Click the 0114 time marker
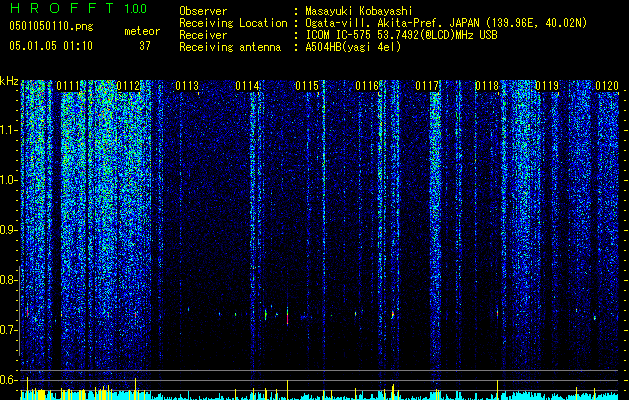 tap(248, 86)
